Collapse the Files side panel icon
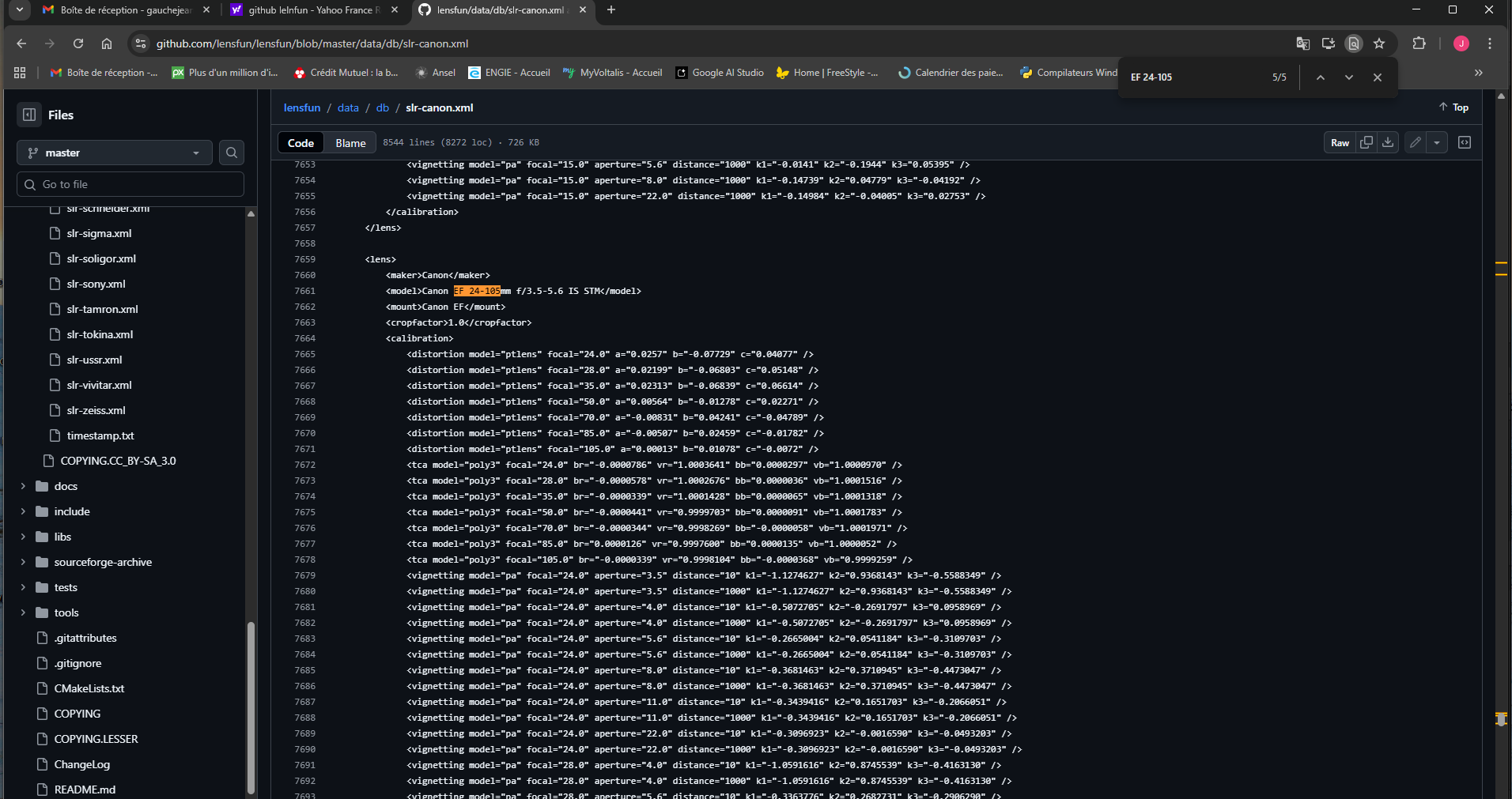Viewport: 1512px width, 799px height. [29, 115]
